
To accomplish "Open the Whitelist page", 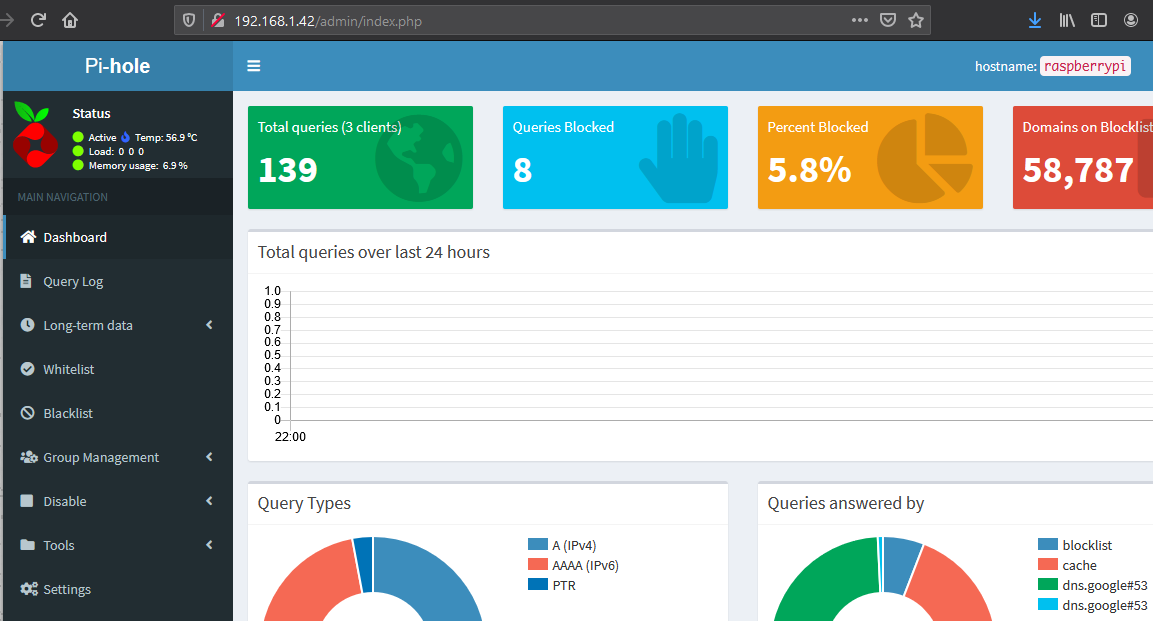I will [68, 369].
